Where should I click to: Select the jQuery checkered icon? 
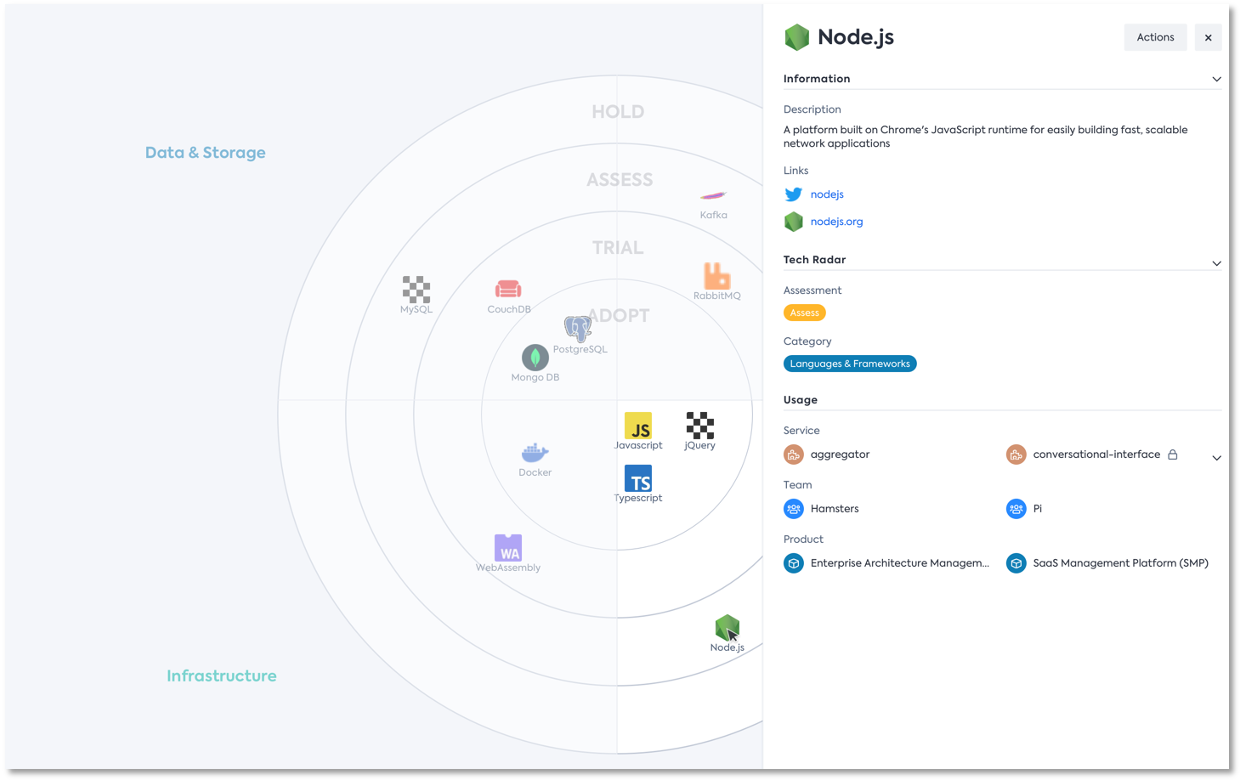(x=700, y=426)
